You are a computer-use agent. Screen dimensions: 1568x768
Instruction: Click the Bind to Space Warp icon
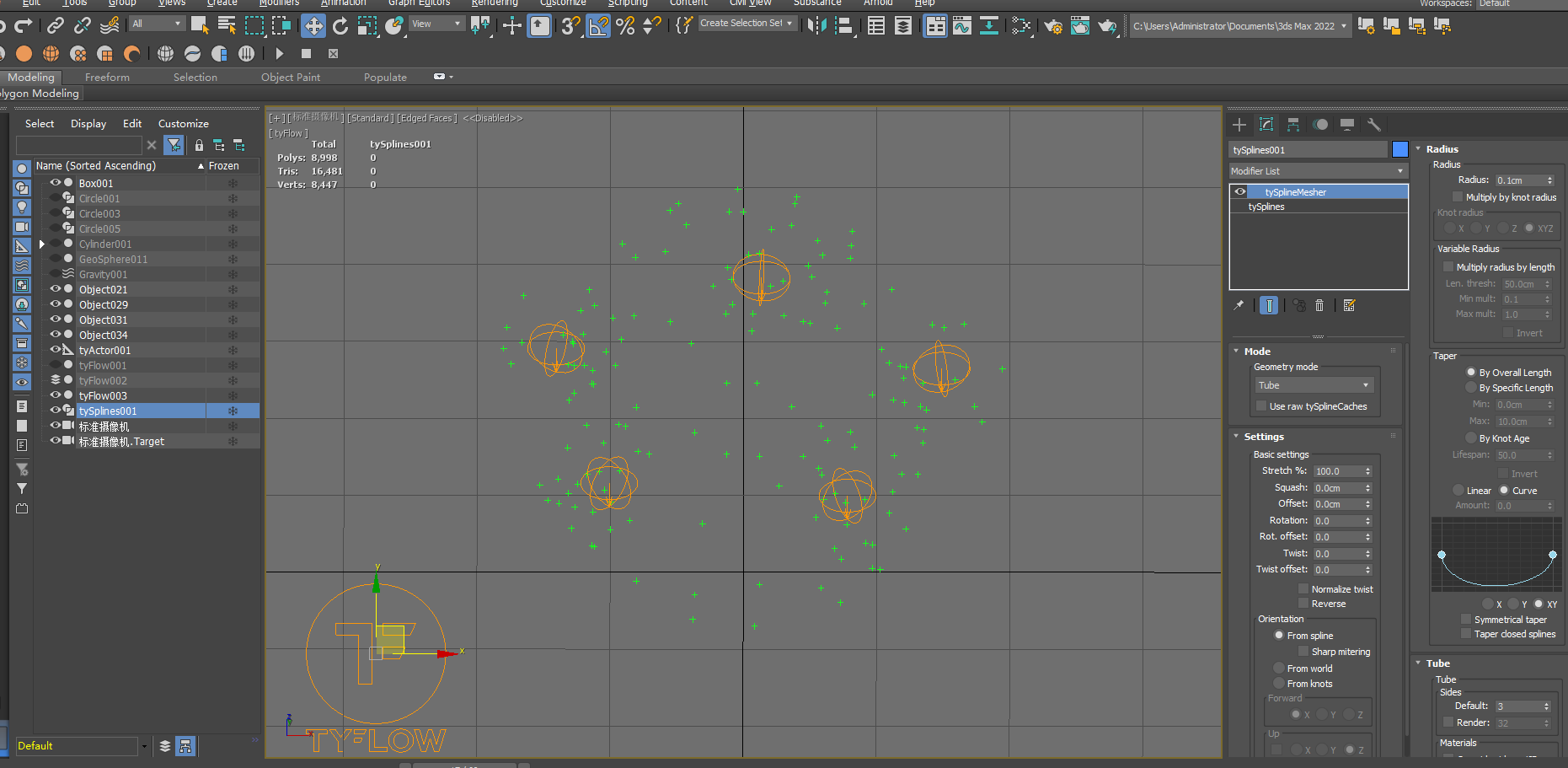click(110, 26)
